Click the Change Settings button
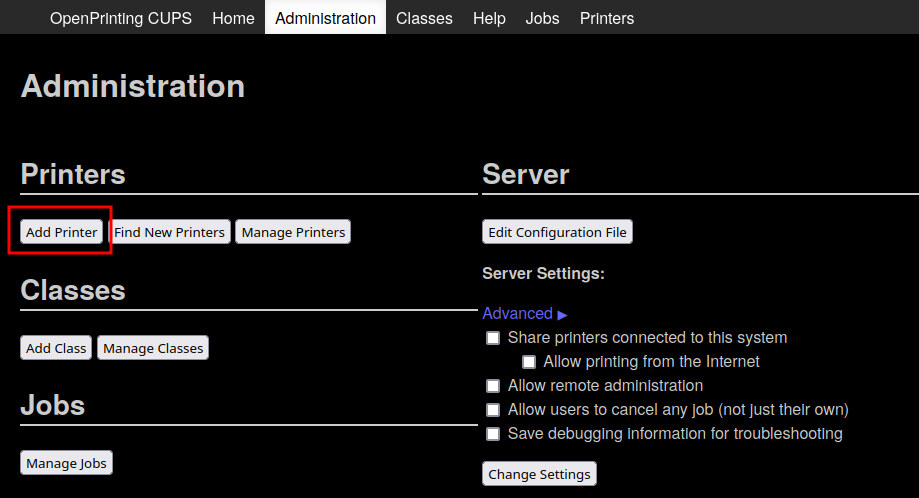Image resolution: width=919 pixels, height=498 pixels. [539, 473]
